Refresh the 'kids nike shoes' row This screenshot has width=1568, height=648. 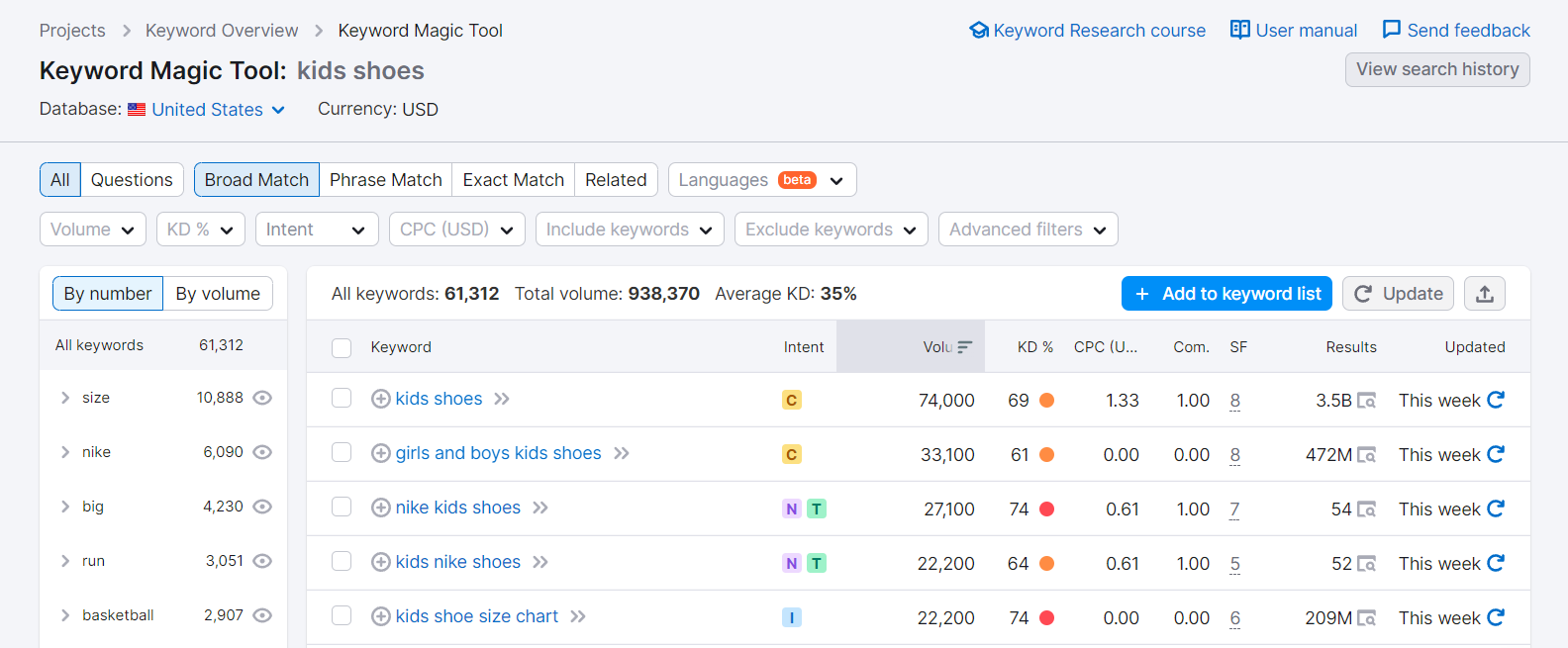click(x=1496, y=563)
